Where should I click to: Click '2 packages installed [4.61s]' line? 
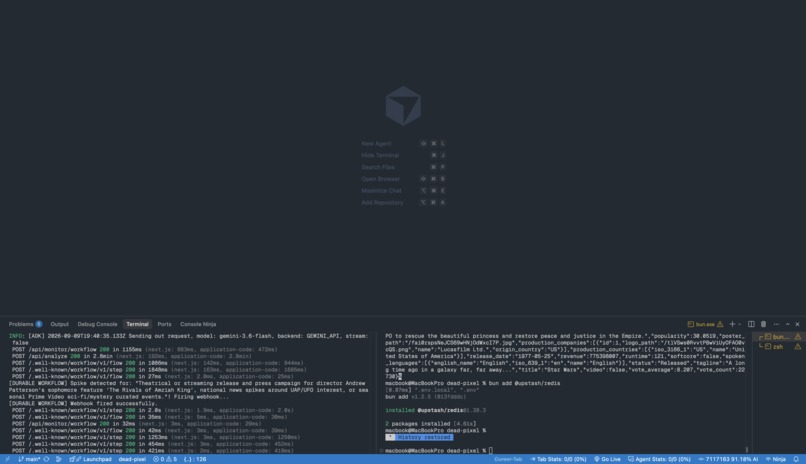coord(431,424)
